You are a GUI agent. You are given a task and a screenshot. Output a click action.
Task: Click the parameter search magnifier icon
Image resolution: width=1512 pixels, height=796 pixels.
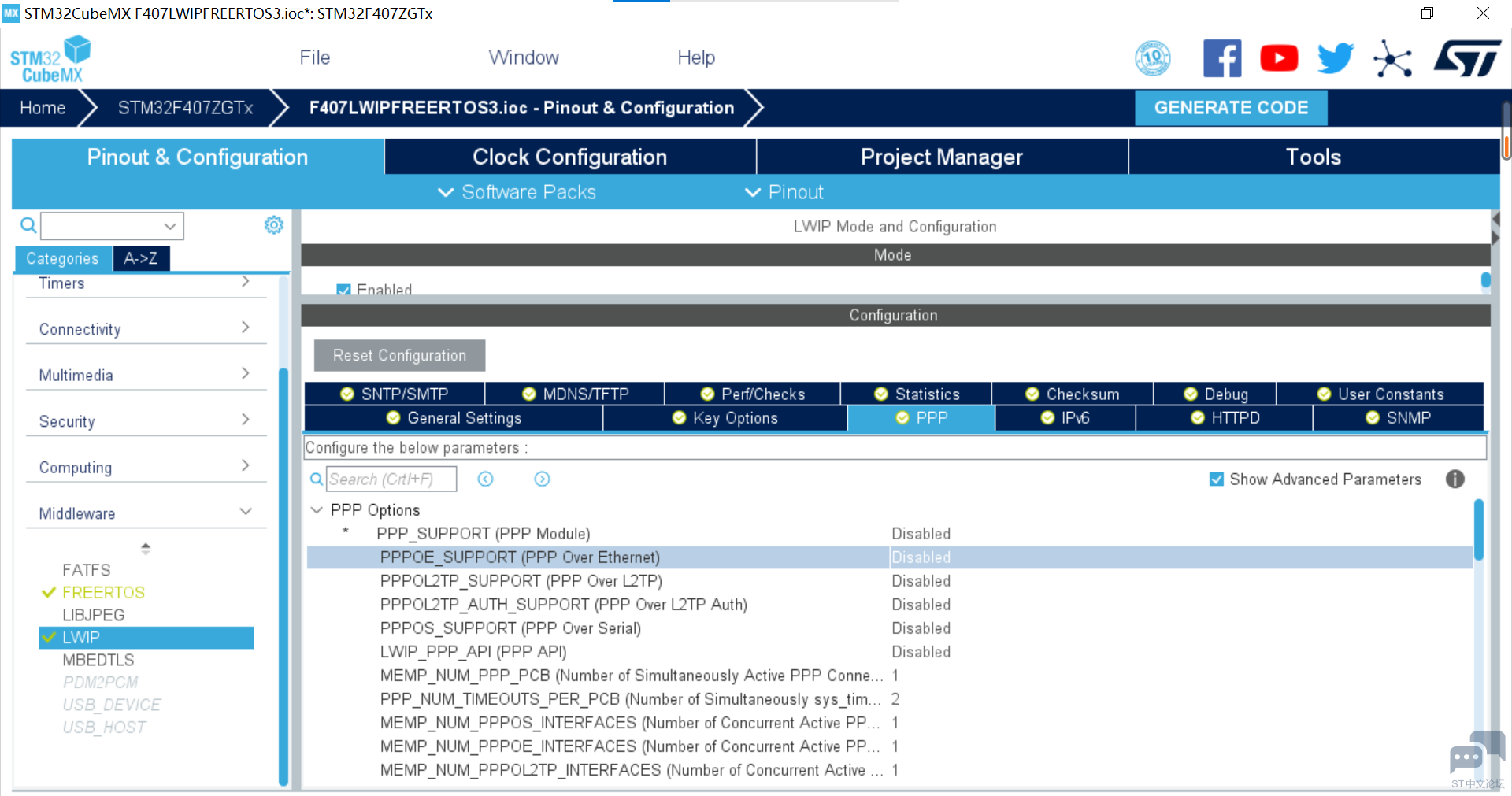[317, 479]
